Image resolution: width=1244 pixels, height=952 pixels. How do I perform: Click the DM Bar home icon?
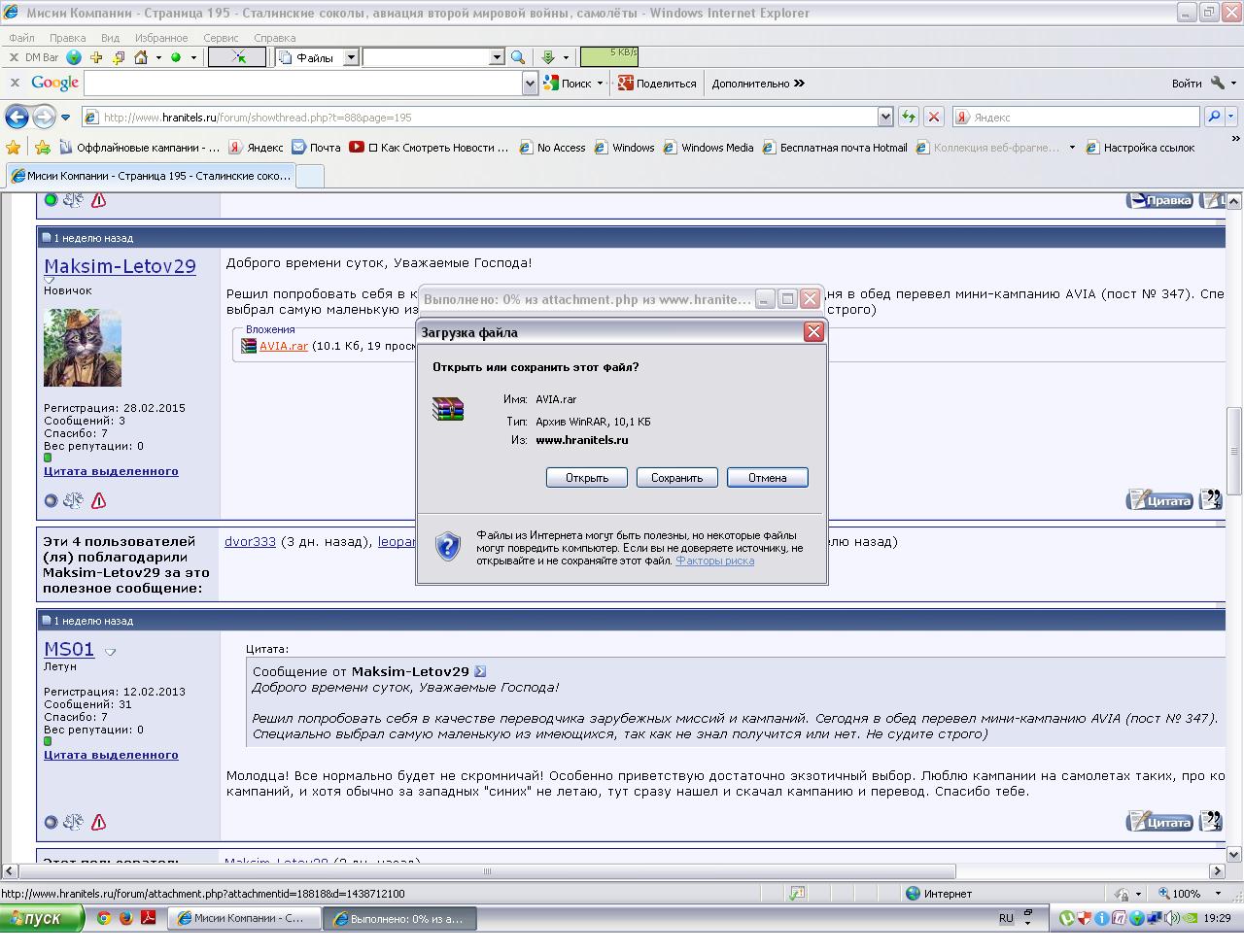(141, 57)
